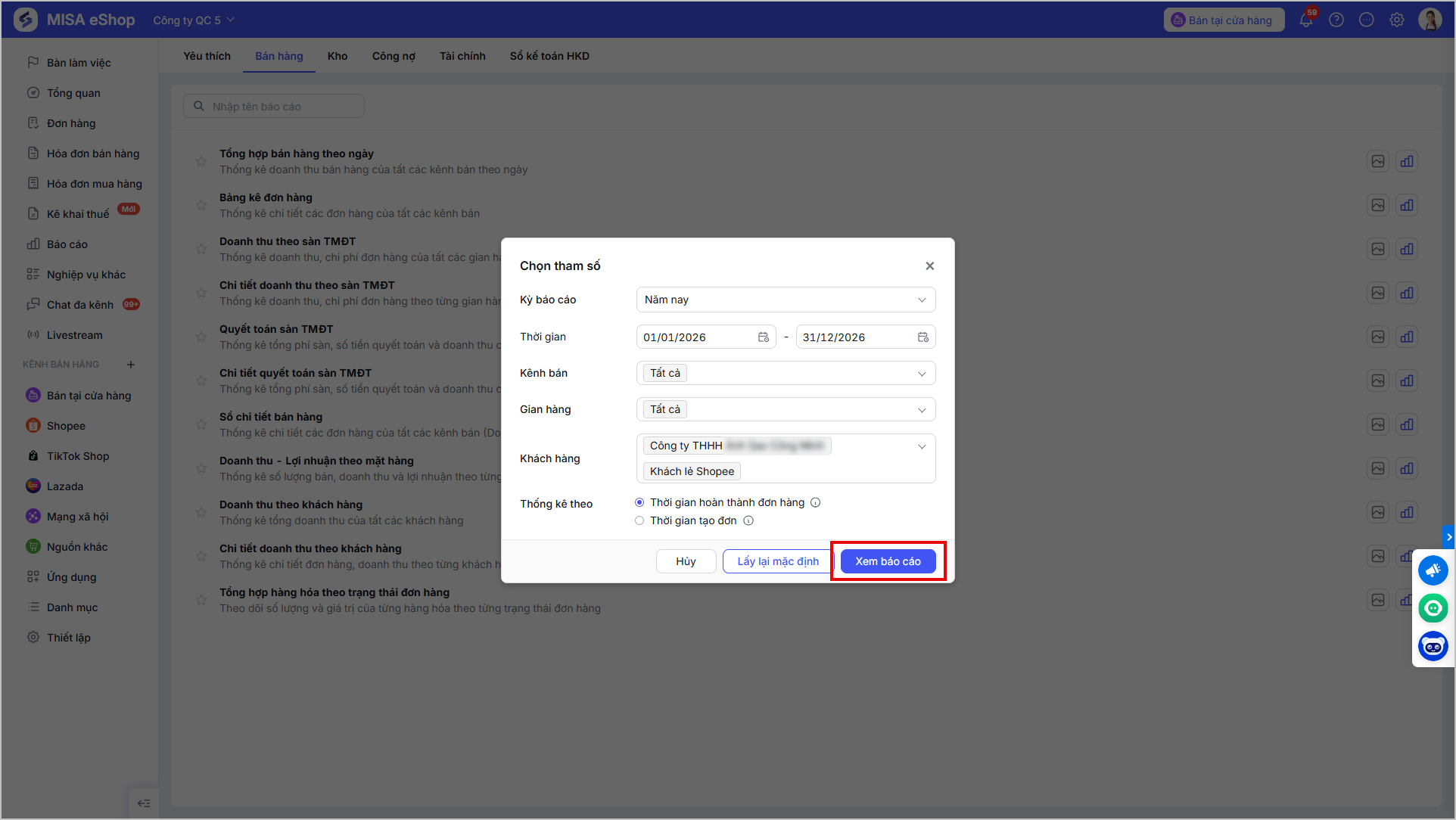Switch to the Kho tab
Image resolution: width=1456 pixels, height=820 pixels.
pyautogui.click(x=338, y=56)
